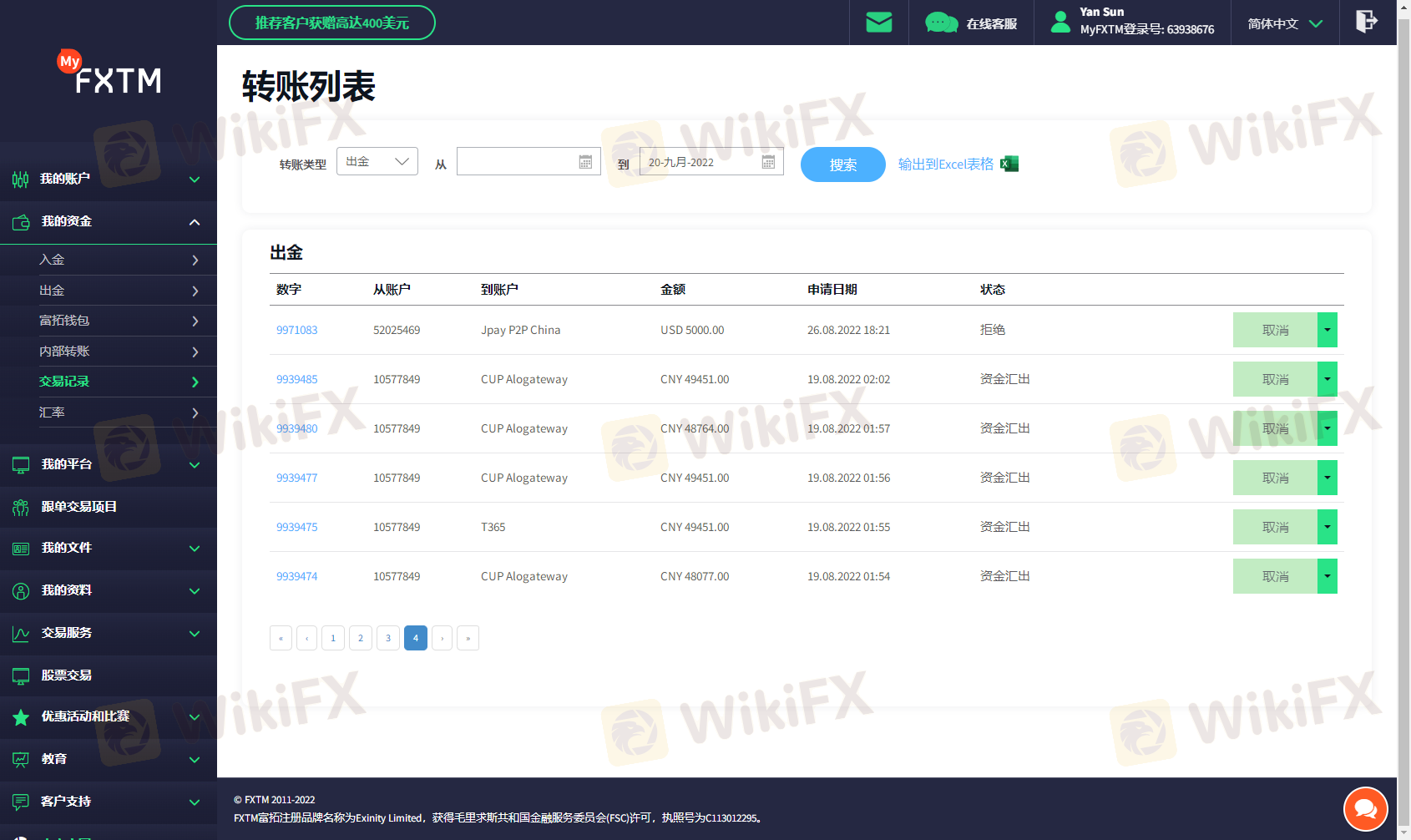
Task: Click 取消 button for row 9939477
Action: 1275,478
